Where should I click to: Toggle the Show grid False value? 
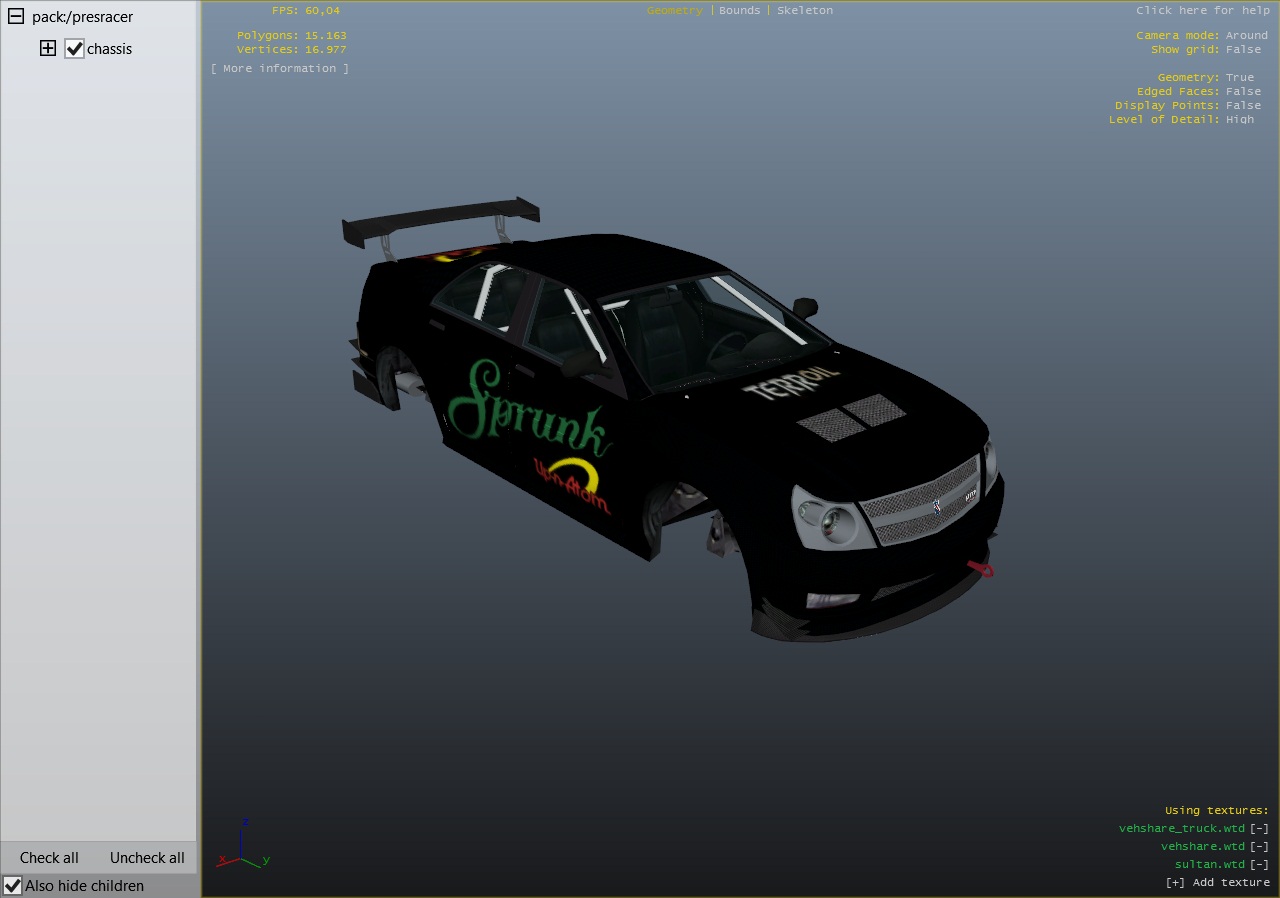coord(1244,49)
